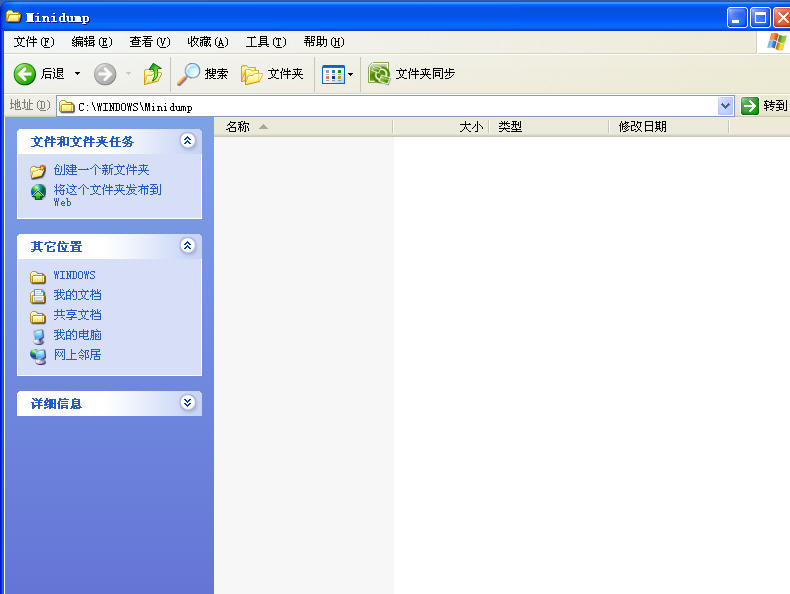The height and width of the screenshot is (594, 790).
Task: Click the green Go (转到) button
Action: coord(764,106)
